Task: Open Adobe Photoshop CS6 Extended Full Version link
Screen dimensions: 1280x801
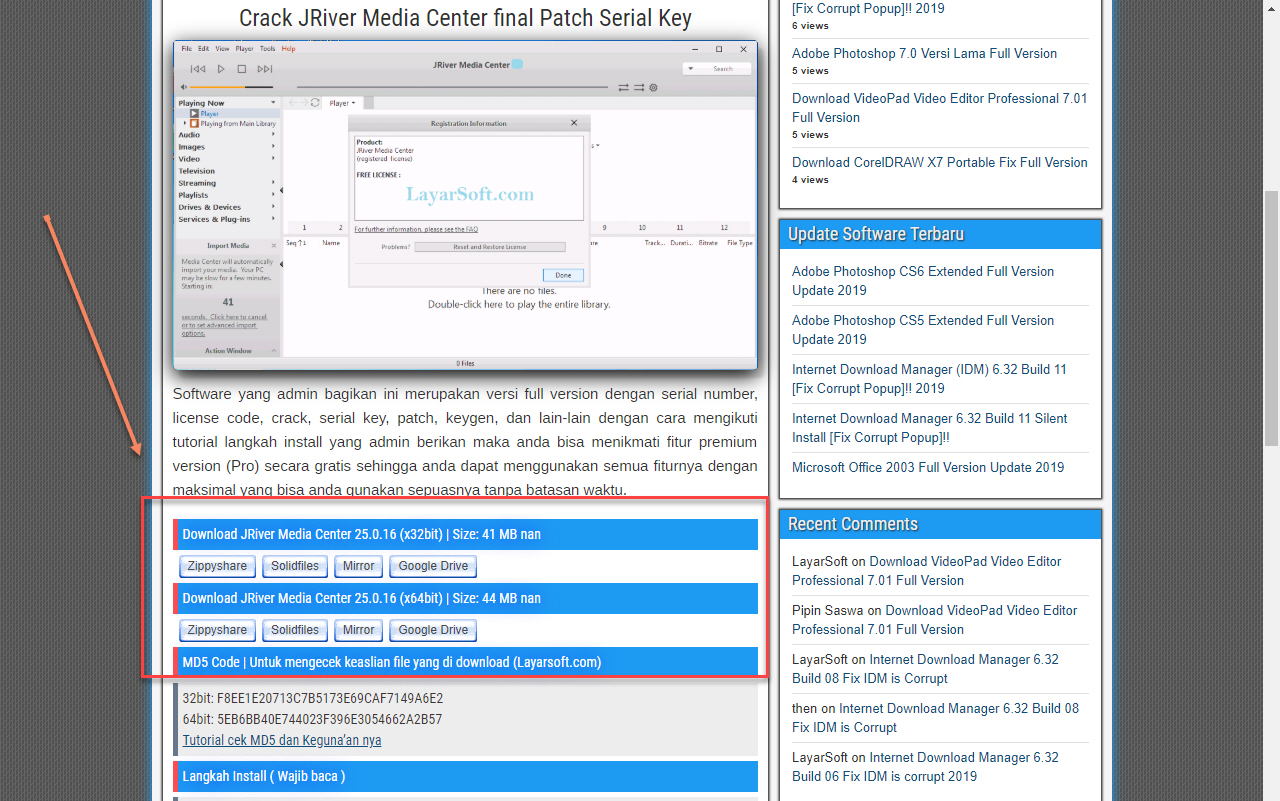Action: (x=923, y=281)
